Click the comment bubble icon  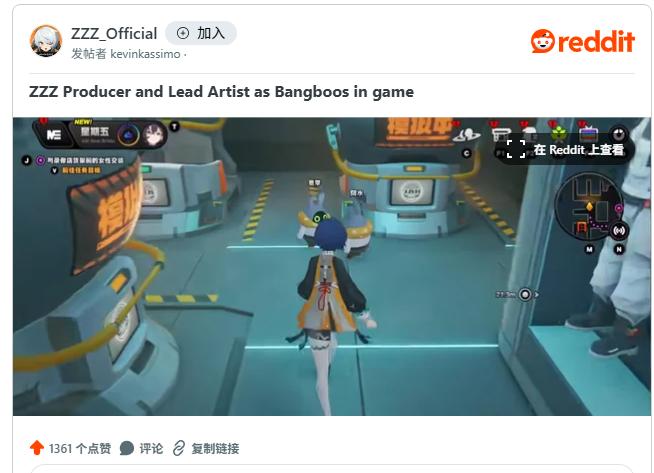pyautogui.click(x=126, y=448)
